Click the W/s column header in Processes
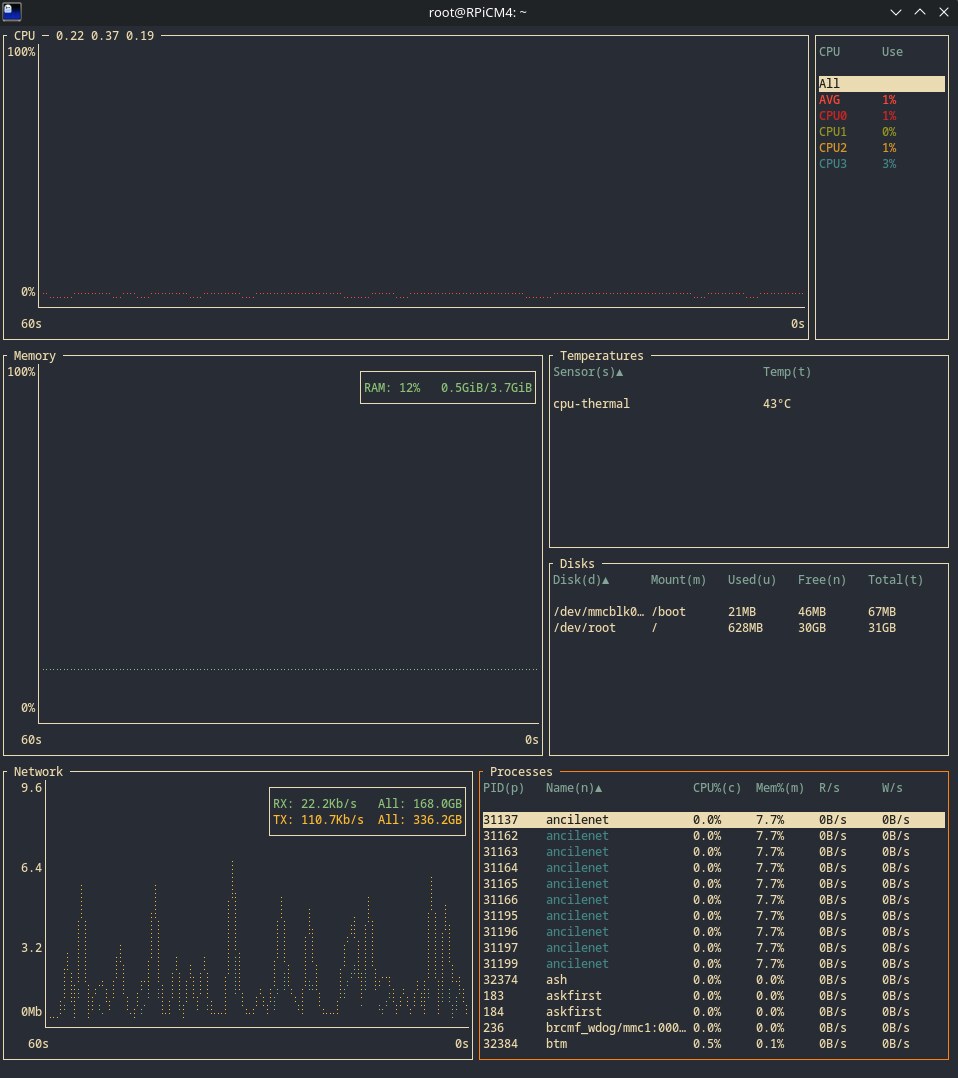 pos(892,788)
